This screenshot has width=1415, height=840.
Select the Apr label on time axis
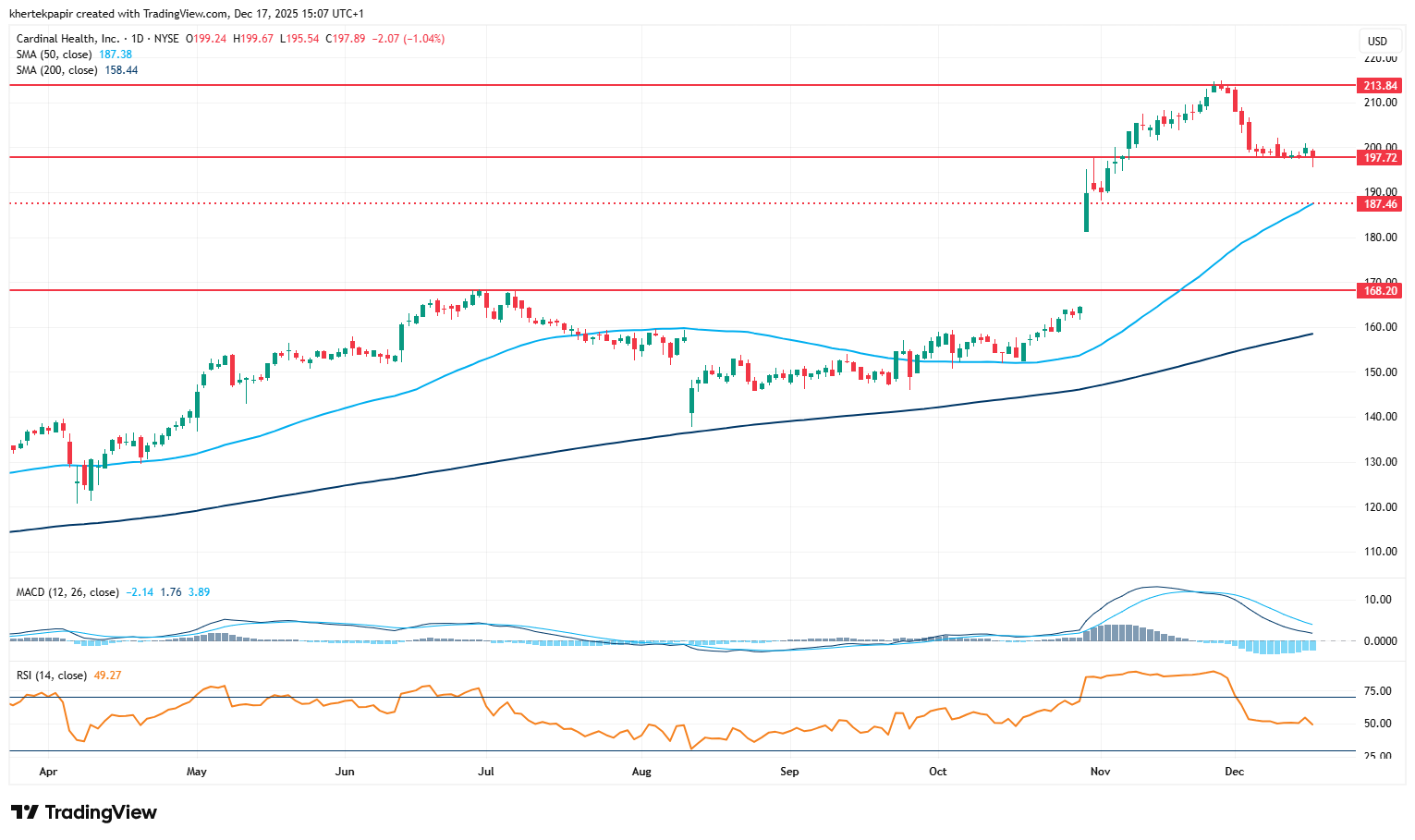click(48, 772)
